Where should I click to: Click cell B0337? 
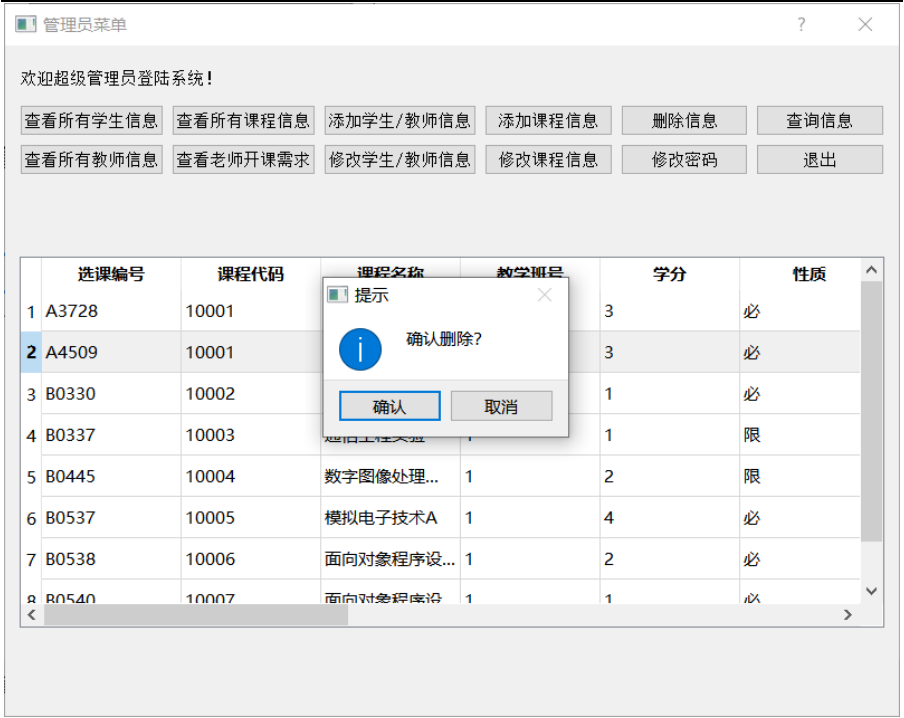[x=111, y=435]
